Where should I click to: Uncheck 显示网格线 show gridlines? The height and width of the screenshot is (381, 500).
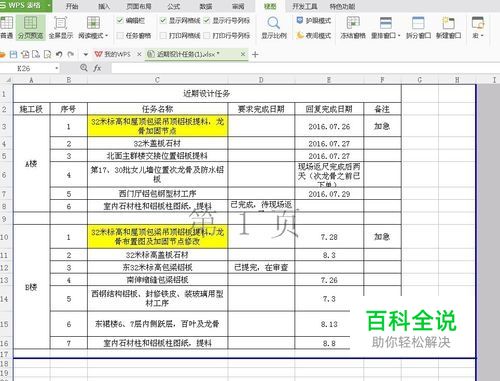point(163,21)
